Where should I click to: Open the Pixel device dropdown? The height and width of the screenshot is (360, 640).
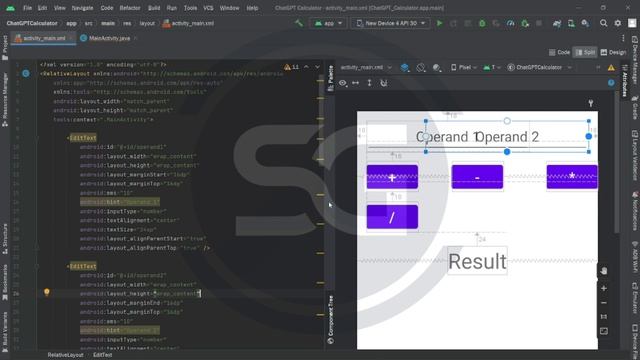point(464,67)
